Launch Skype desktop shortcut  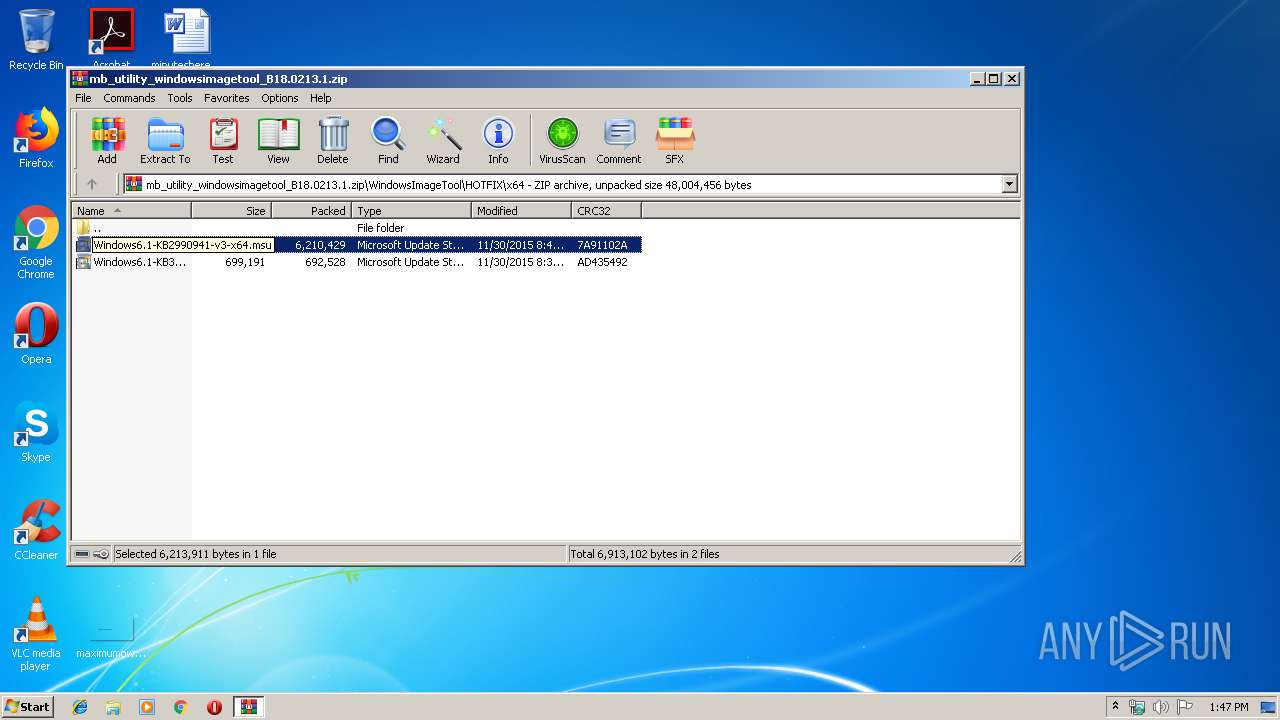click(36, 432)
